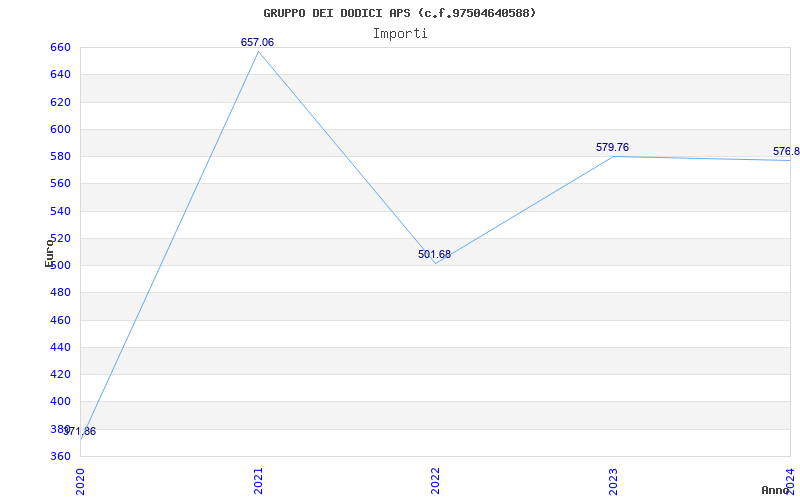Select the 501.68 data label
The width and height of the screenshot is (800, 500).
[435, 254]
